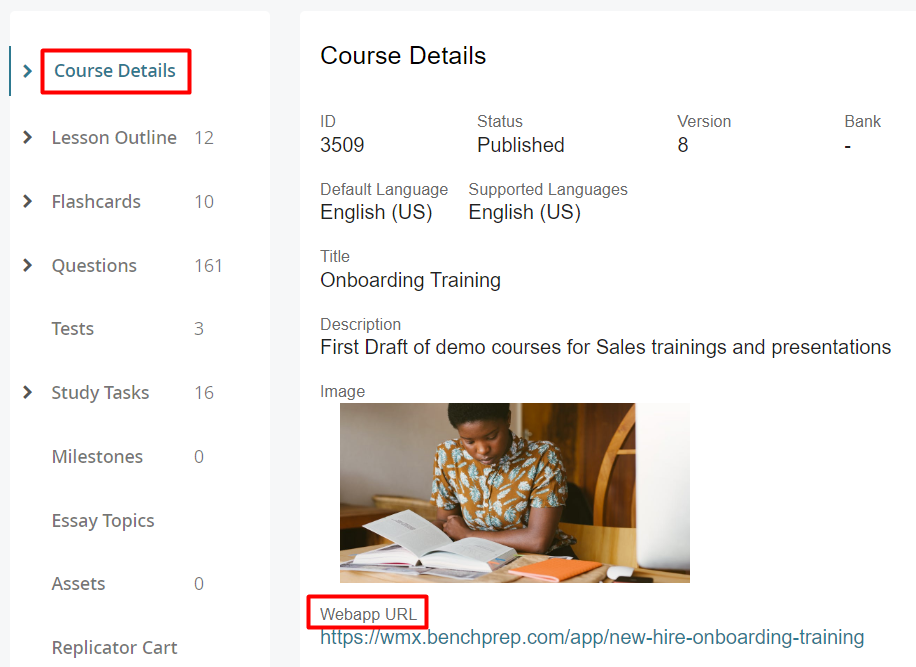The height and width of the screenshot is (667, 916).
Task: Click the chevron icon next to Study Tasks
Action: point(27,392)
